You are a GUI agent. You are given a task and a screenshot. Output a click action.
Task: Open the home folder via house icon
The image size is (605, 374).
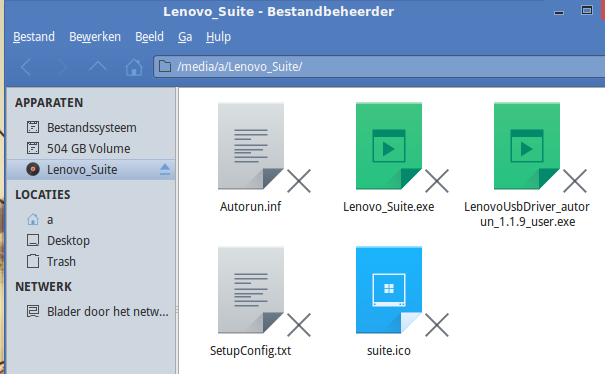pyautogui.click(x=134, y=67)
